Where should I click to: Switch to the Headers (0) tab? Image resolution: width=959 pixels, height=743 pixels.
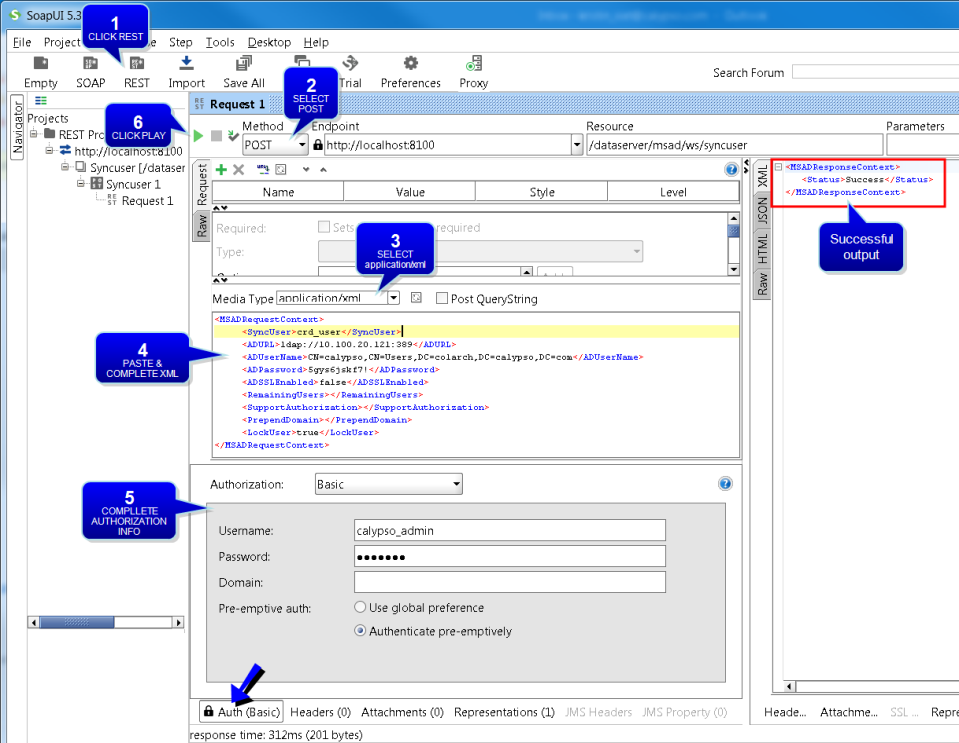tap(320, 712)
